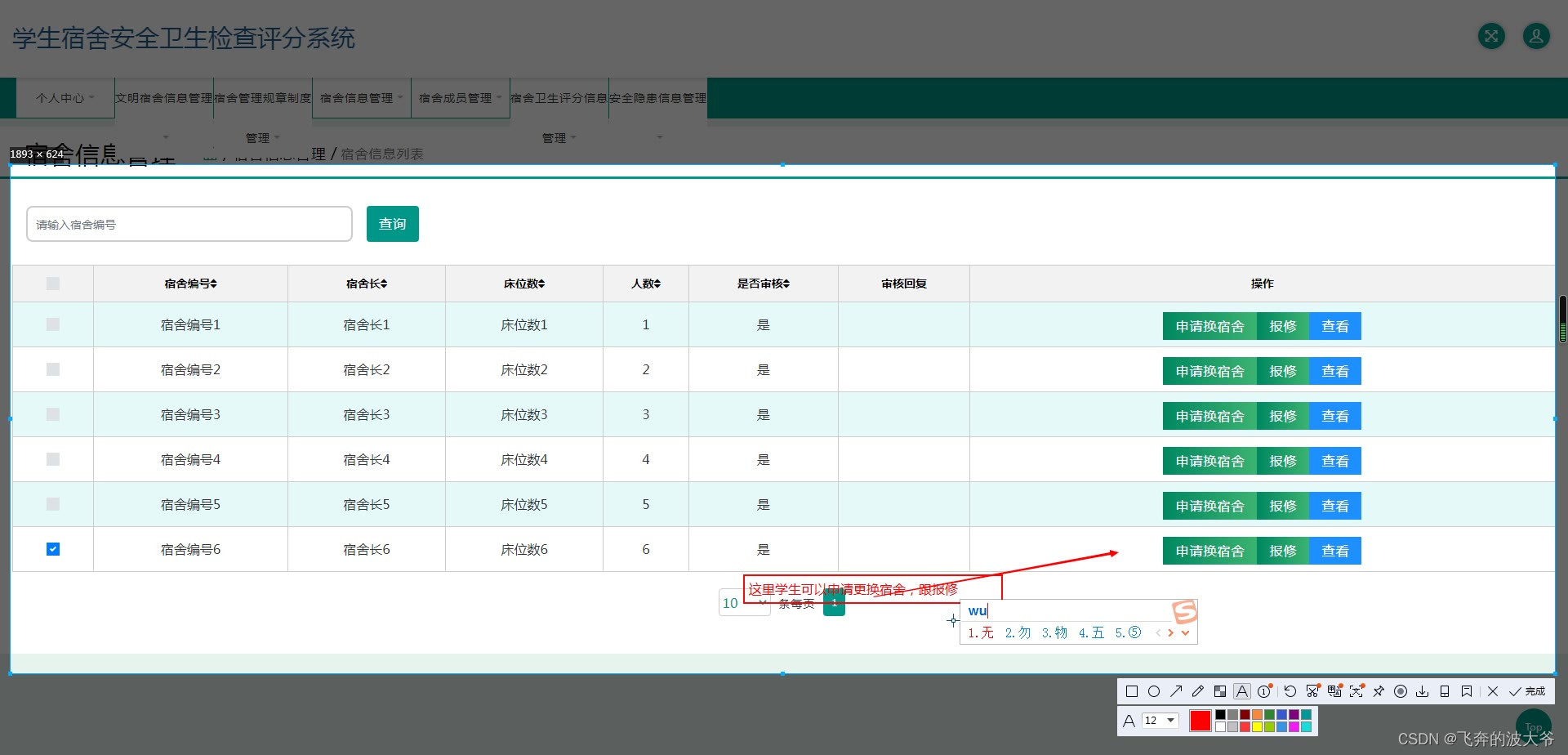Open 宿舍卫生评分信息 menu
The height and width of the screenshot is (755, 1568).
point(559,98)
